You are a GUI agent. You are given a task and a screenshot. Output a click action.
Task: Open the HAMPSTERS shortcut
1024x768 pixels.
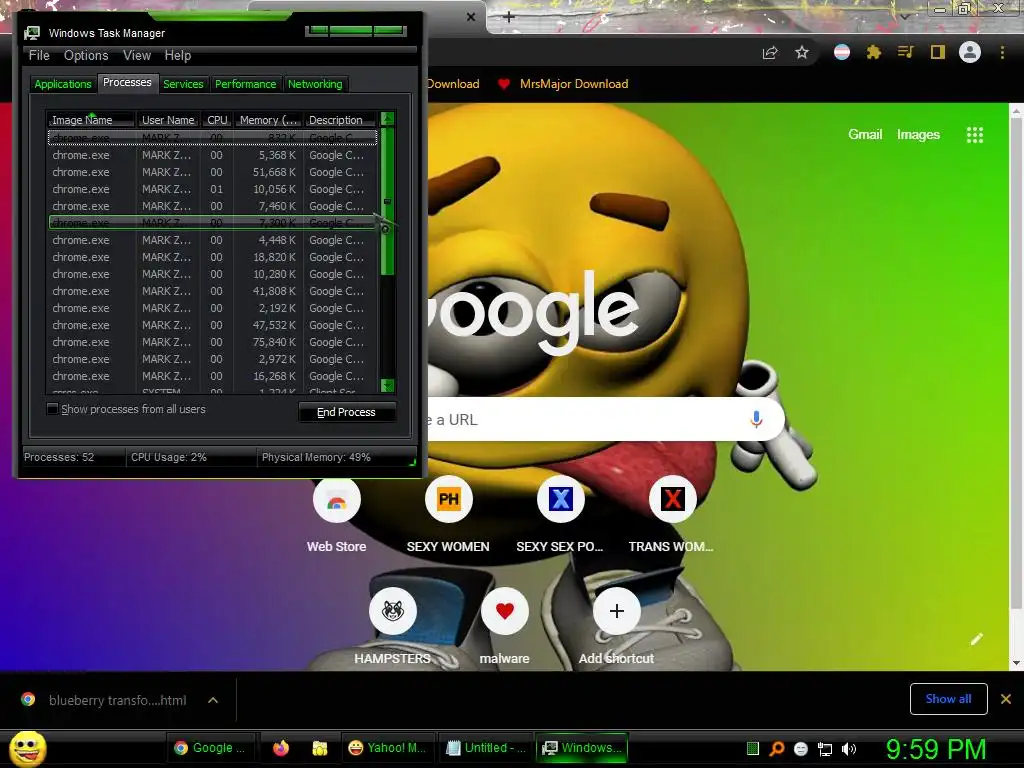pyautogui.click(x=392, y=612)
